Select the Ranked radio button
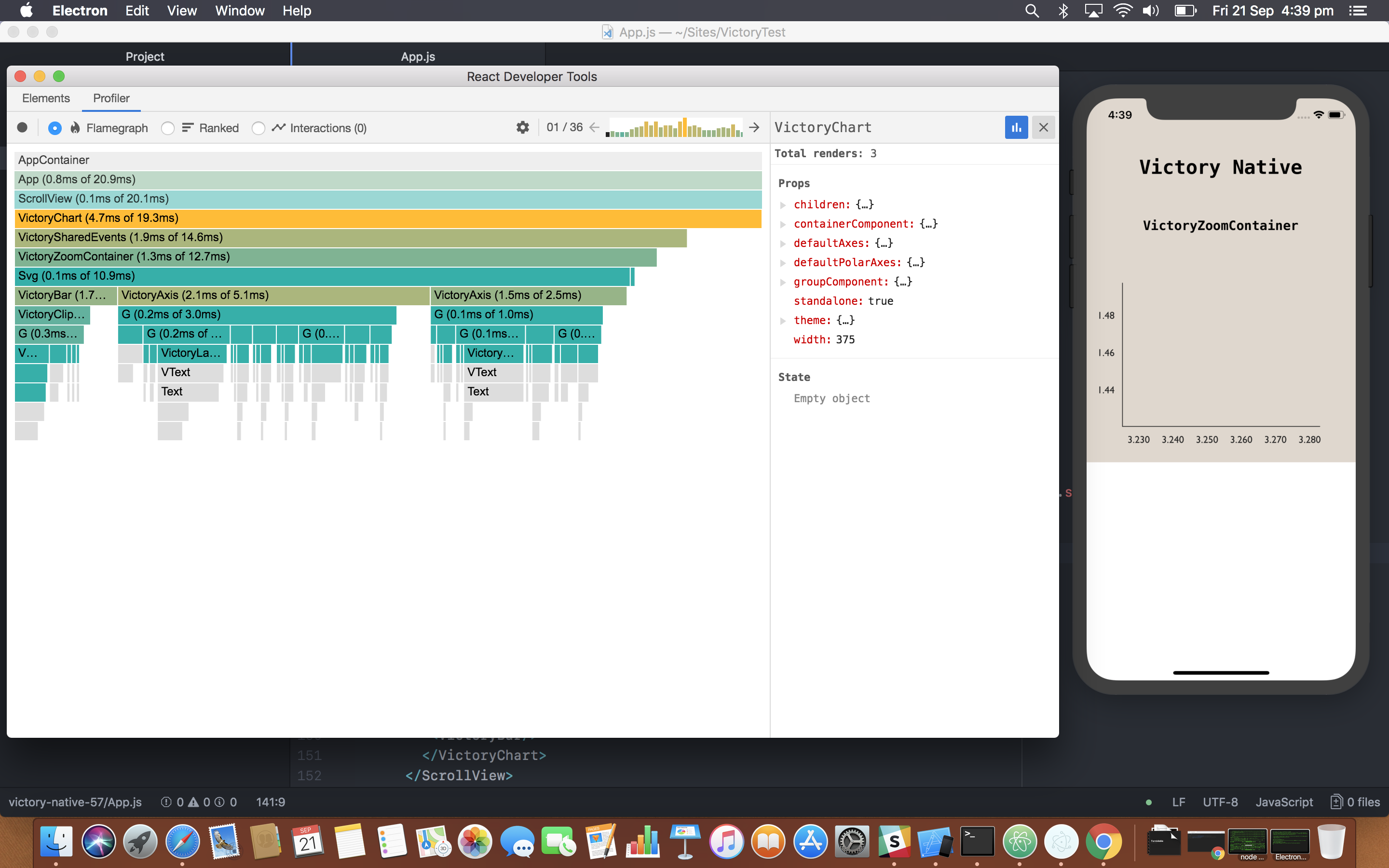1389x868 pixels. pyautogui.click(x=168, y=128)
